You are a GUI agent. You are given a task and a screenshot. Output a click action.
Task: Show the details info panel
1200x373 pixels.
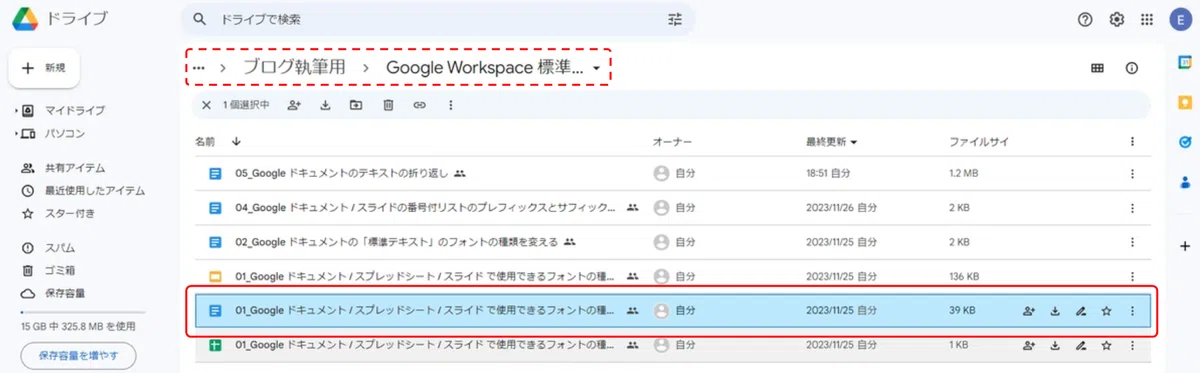point(1132,68)
